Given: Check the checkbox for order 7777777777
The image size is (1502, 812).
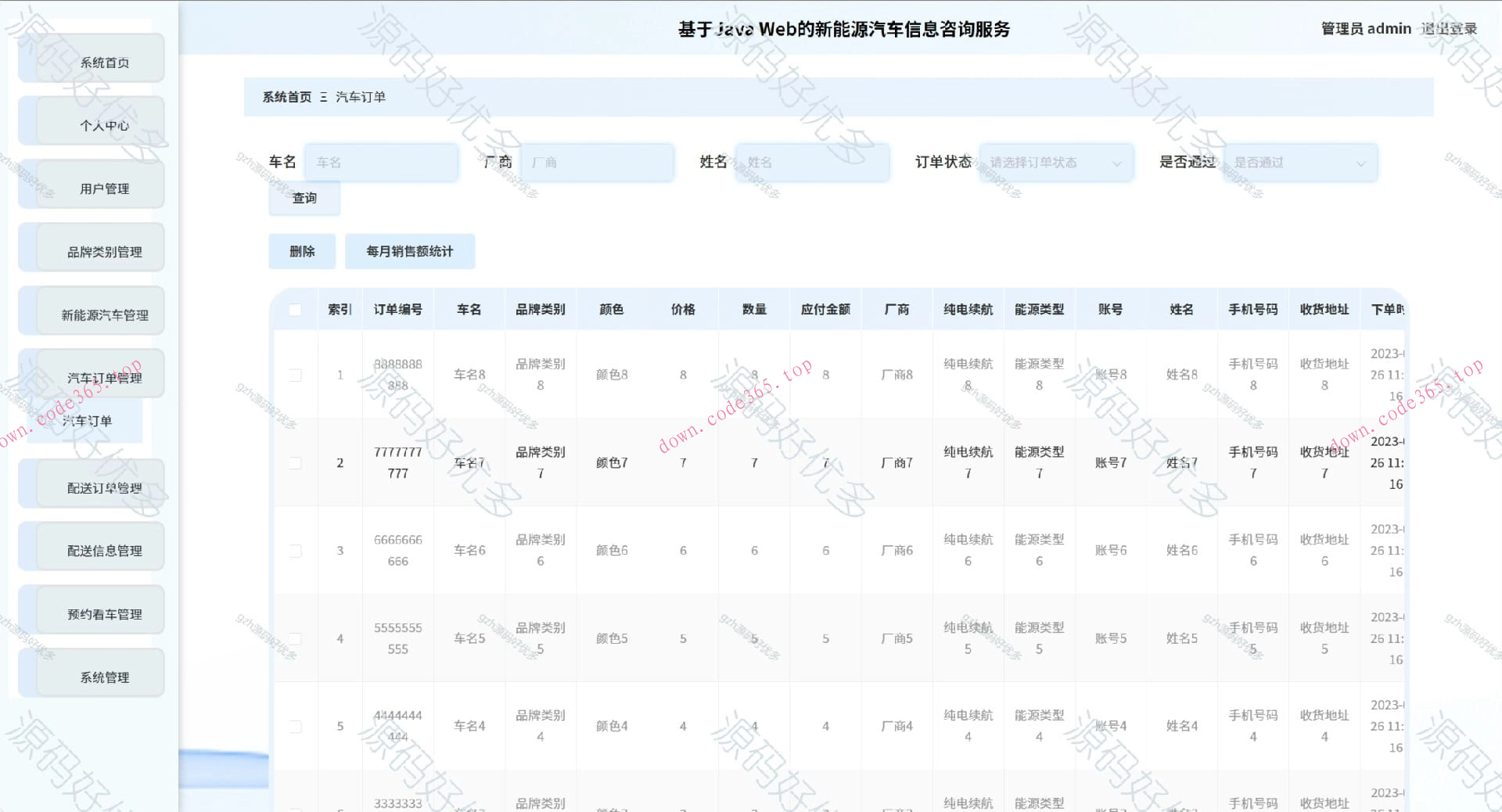Looking at the screenshot, I should pos(295,462).
